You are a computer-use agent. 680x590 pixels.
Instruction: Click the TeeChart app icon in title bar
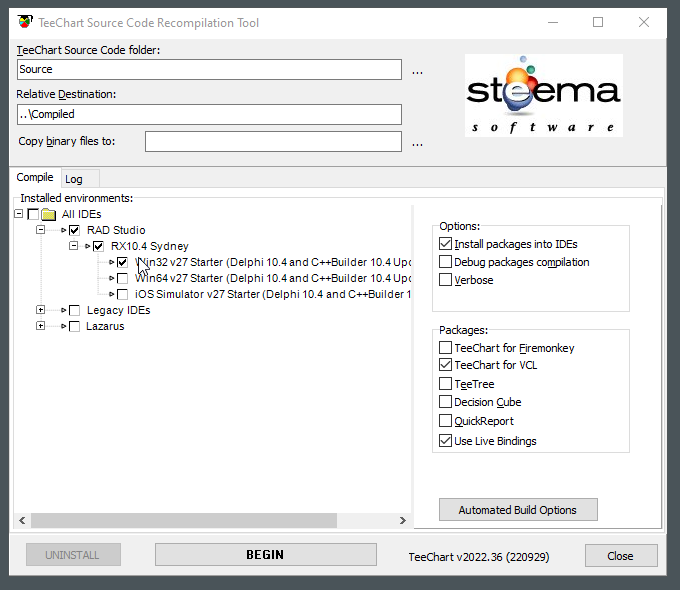click(25, 22)
